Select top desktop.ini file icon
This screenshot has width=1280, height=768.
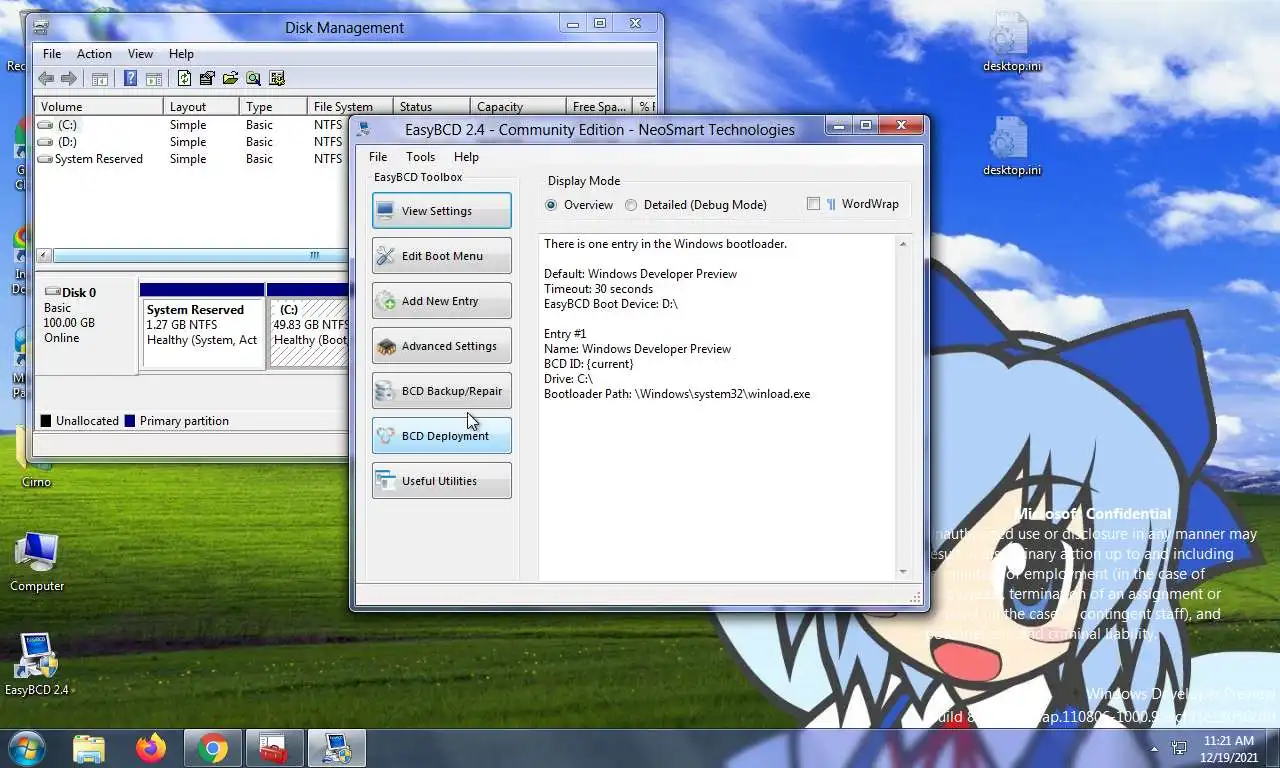(1011, 42)
